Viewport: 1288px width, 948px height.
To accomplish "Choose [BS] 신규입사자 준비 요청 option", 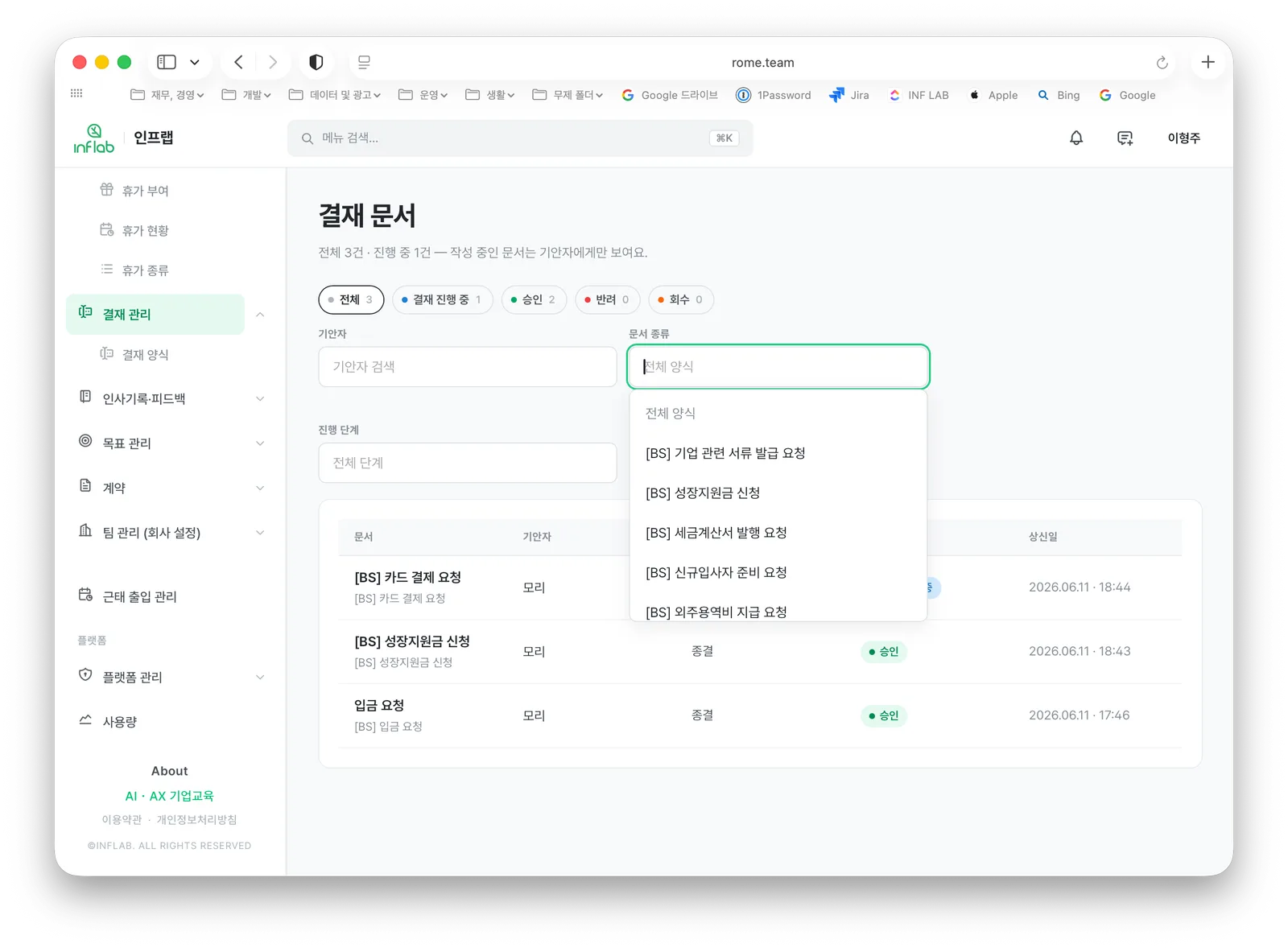I will pyautogui.click(x=778, y=573).
